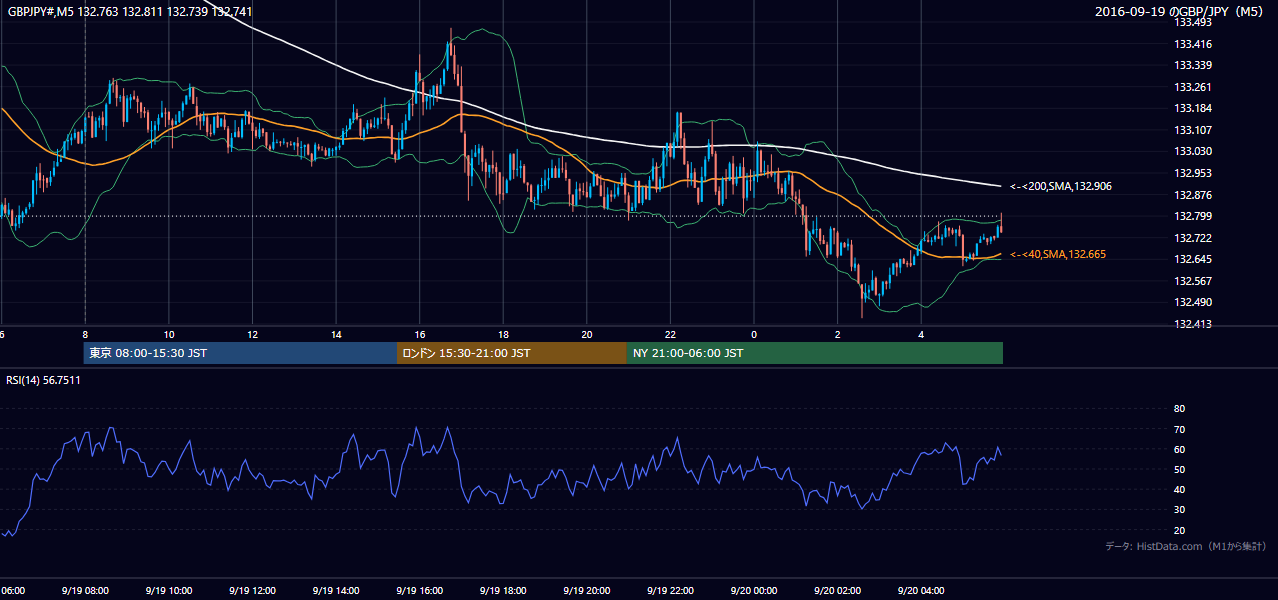Select the NY 21:00-06:00 JST session bar
Screen dimensions: 1278x600
(815, 353)
